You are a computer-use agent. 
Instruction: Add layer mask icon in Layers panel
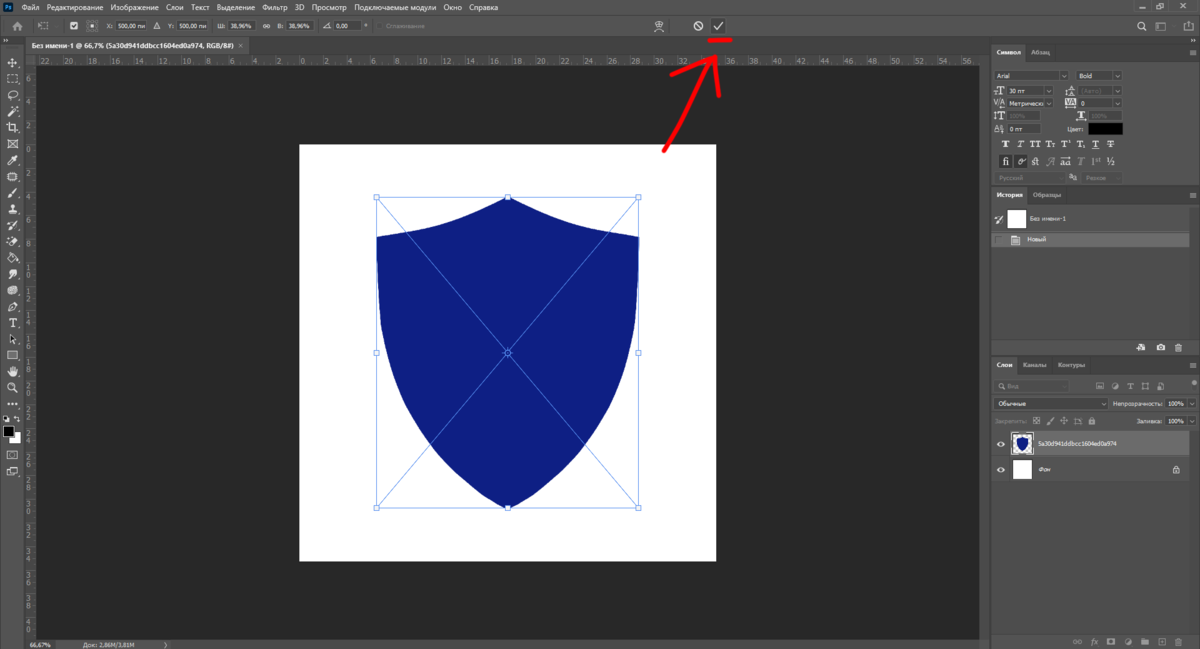[1111, 640]
